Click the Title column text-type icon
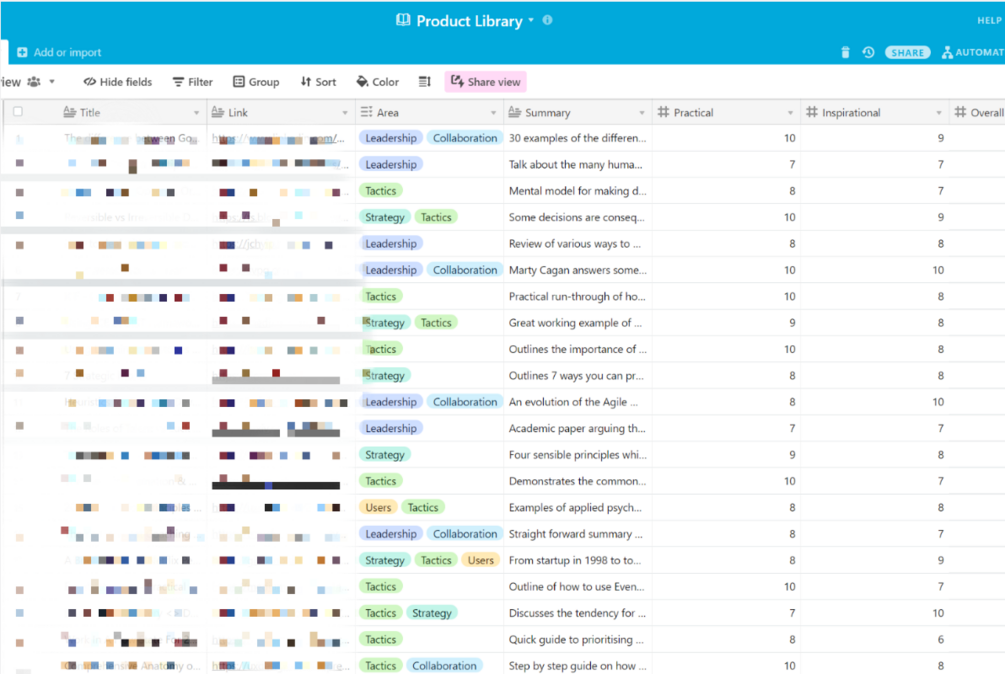 (x=69, y=112)
